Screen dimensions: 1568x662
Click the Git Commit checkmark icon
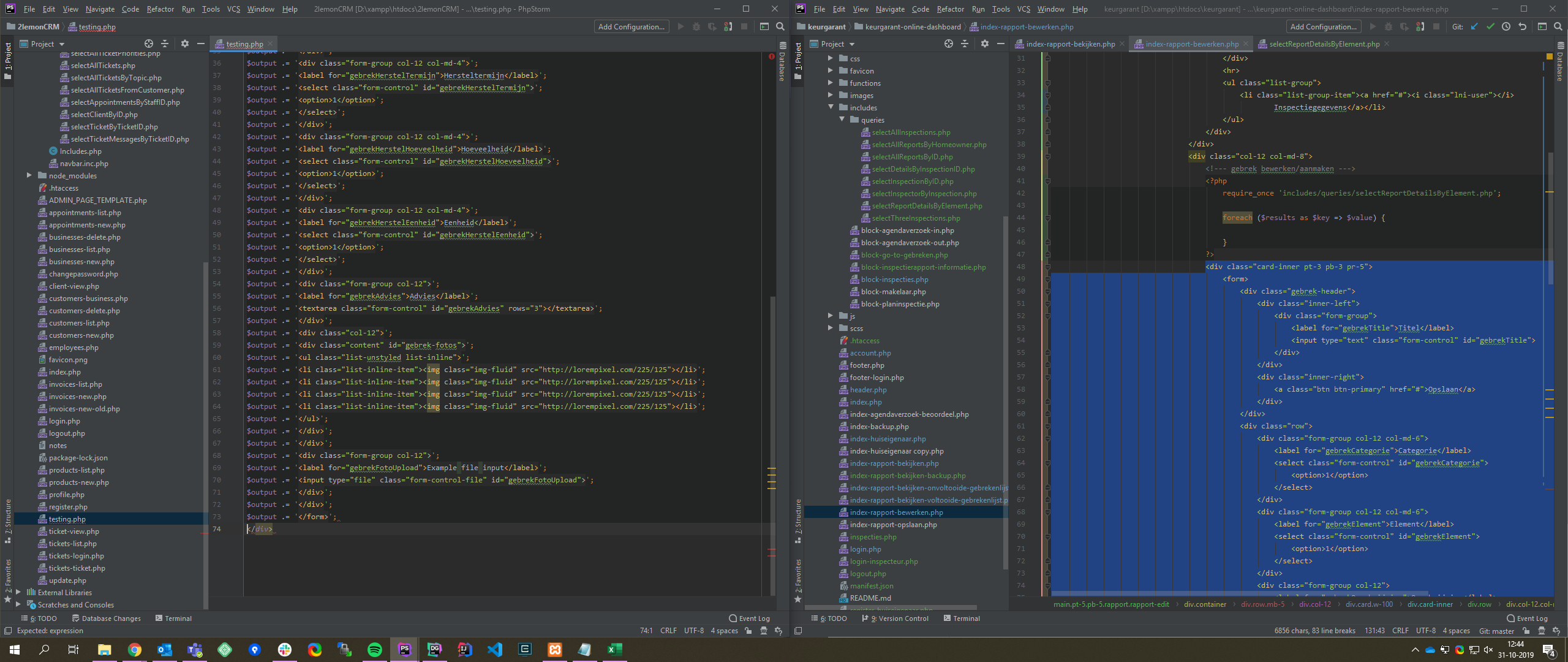click(x=1490, y=26)
